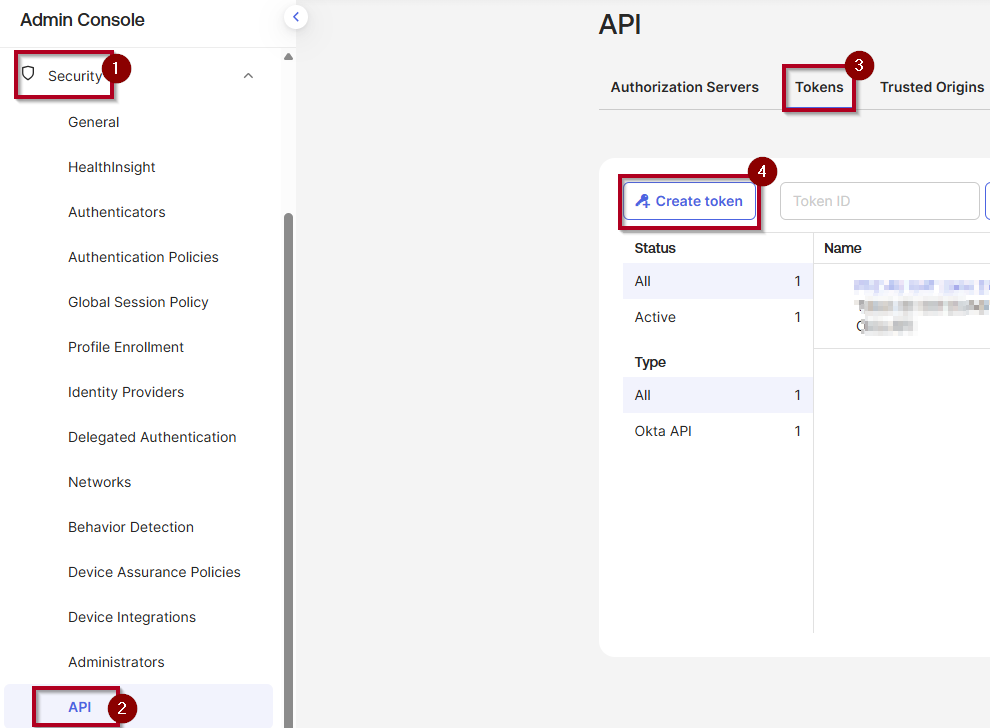Open the Trusted Origins tab
Screen dimensions: 990x728
(931, 87)
